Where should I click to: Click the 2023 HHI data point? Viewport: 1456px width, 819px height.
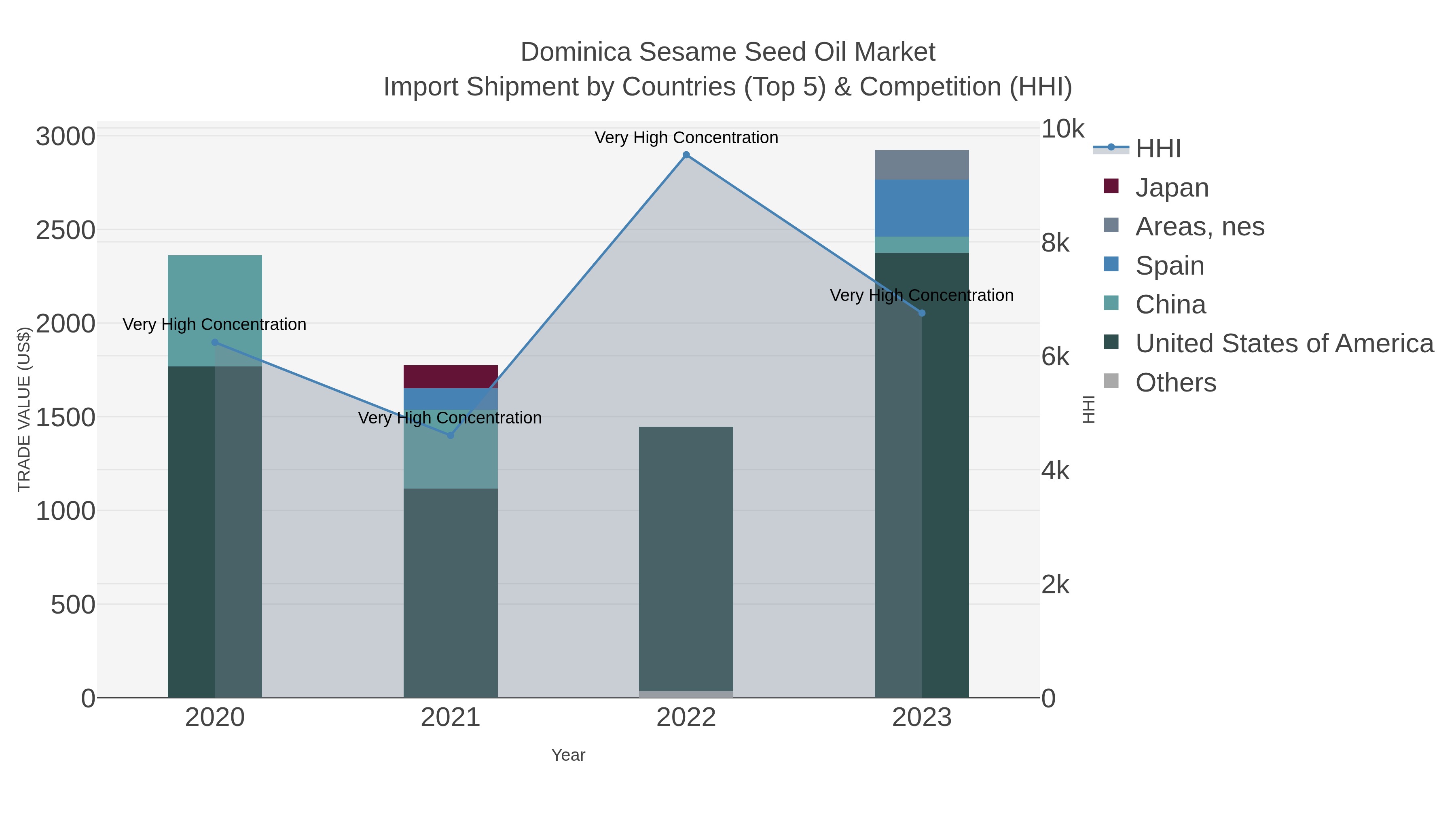coord(922,313)
